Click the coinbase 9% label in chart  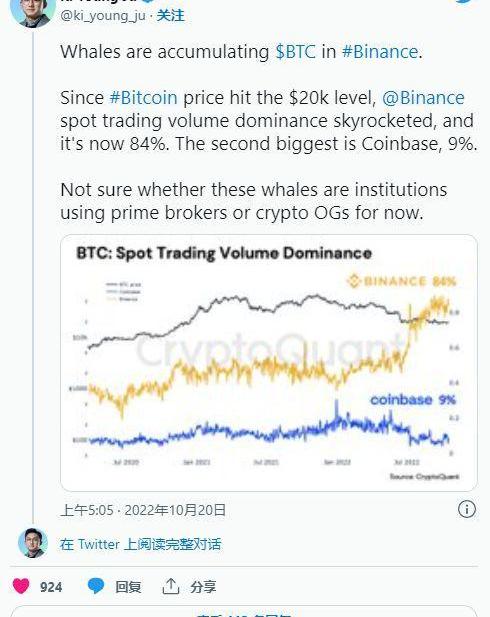pos(413,400)
